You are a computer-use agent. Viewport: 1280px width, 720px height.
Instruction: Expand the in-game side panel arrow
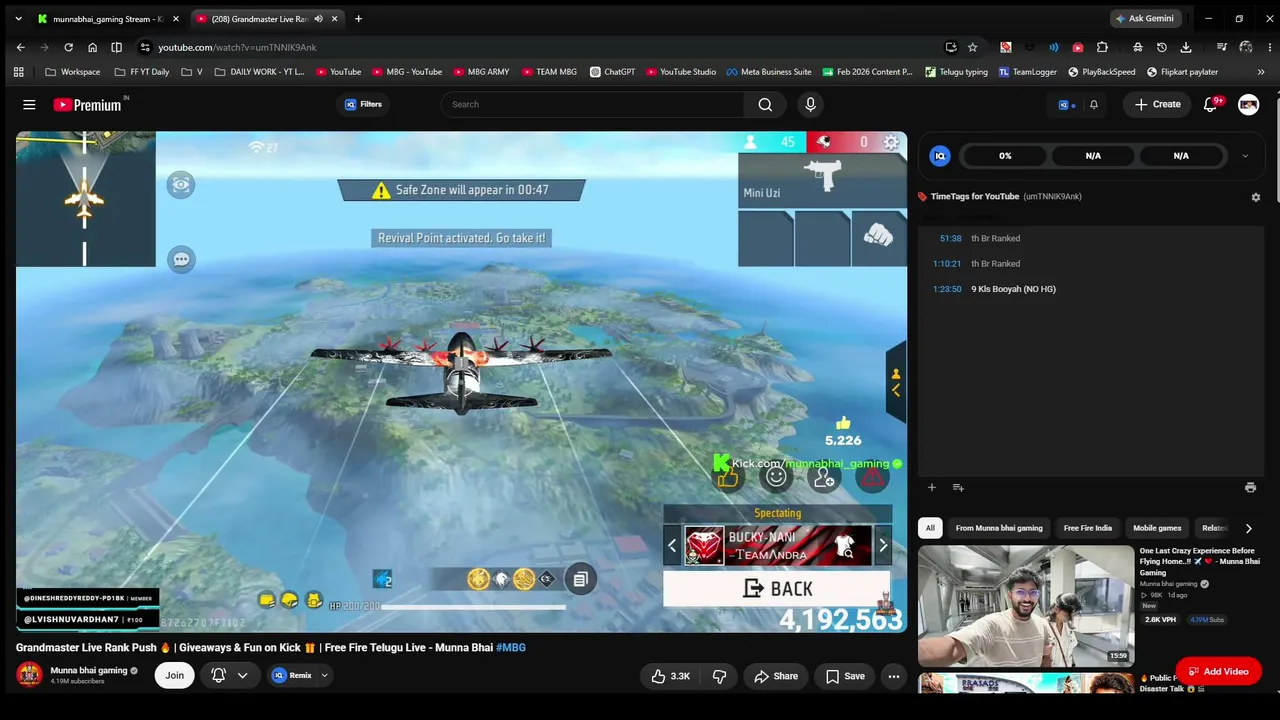(x=896, y=382)
